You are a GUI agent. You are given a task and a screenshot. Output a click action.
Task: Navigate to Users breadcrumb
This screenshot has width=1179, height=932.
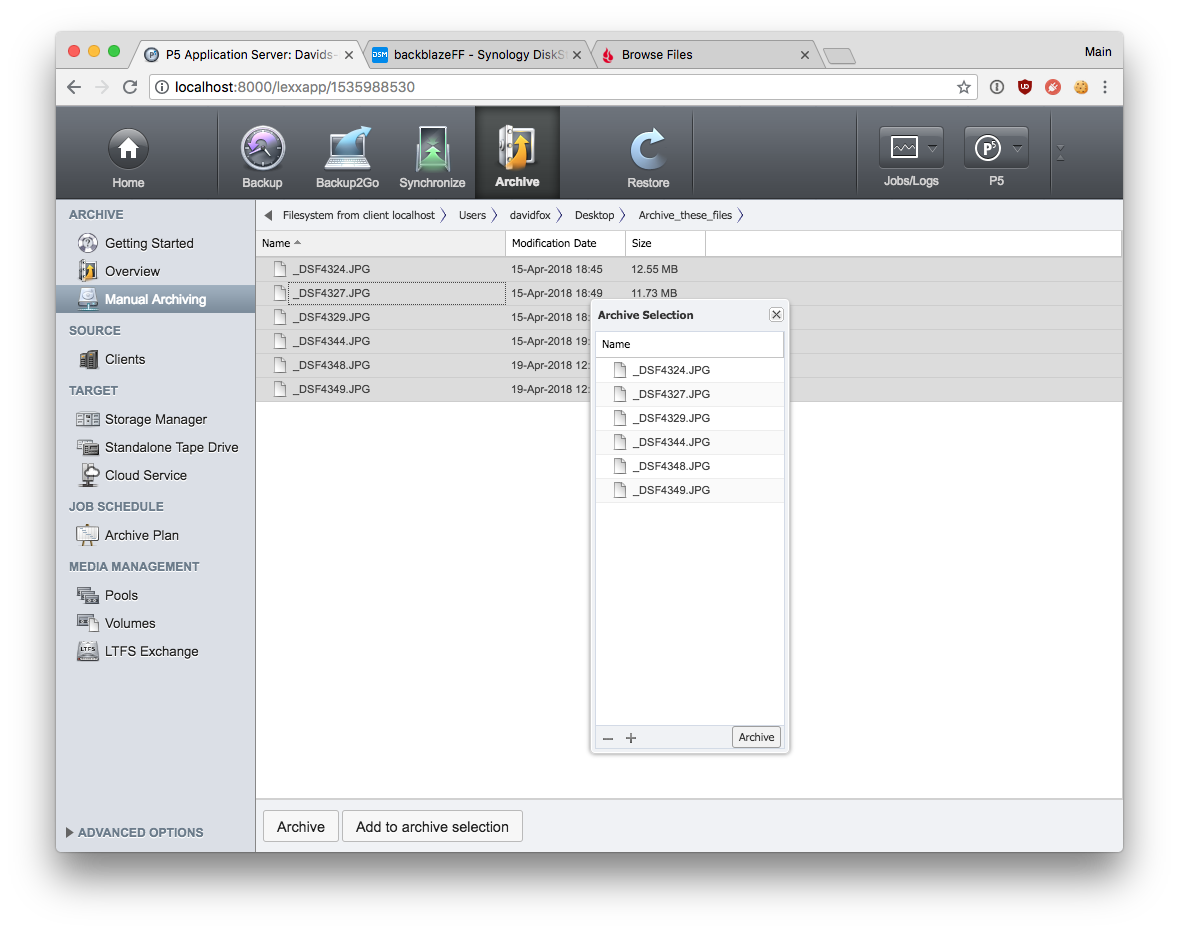click(x=472, y=215)
